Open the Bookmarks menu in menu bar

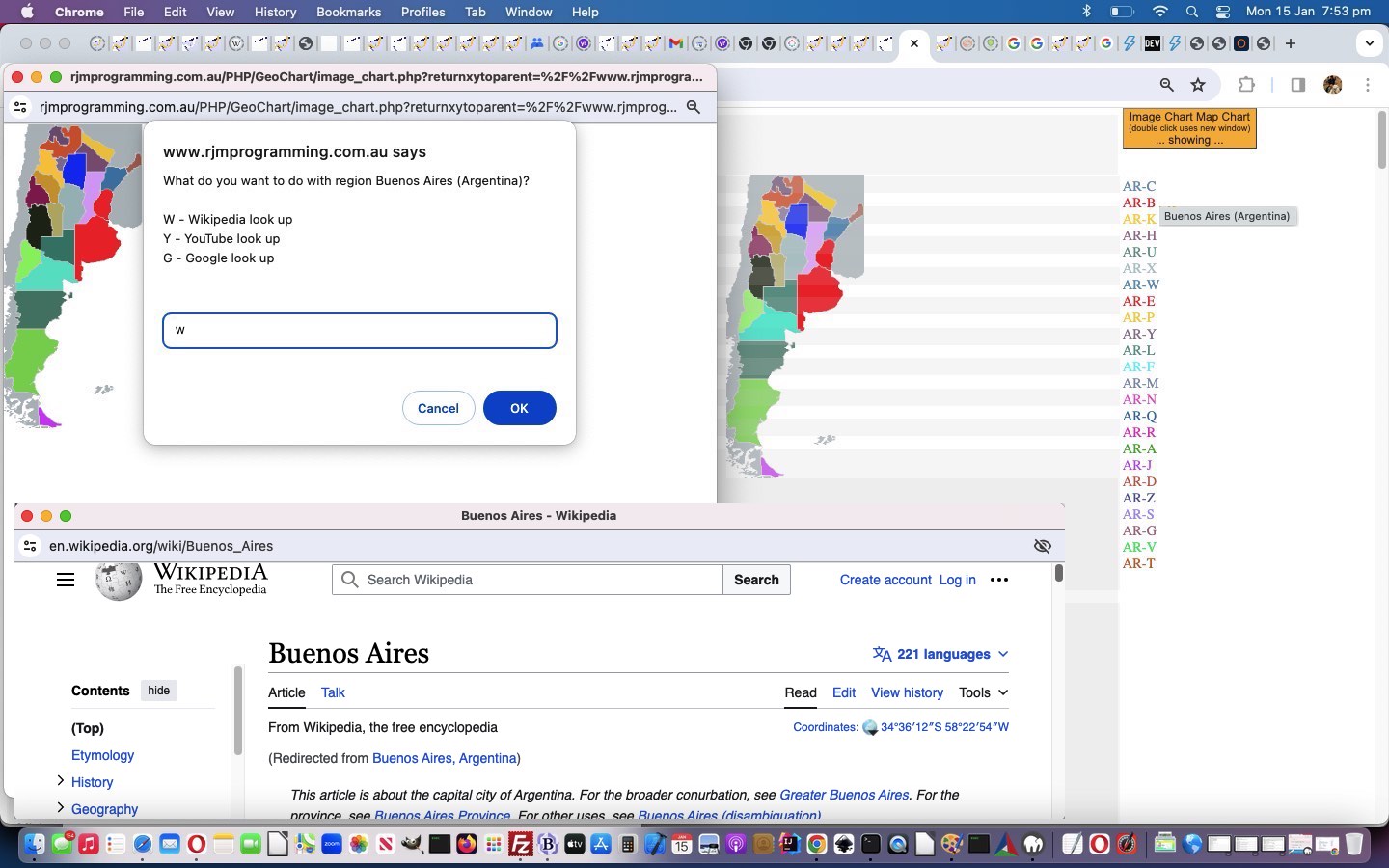(x=348, y=12)
